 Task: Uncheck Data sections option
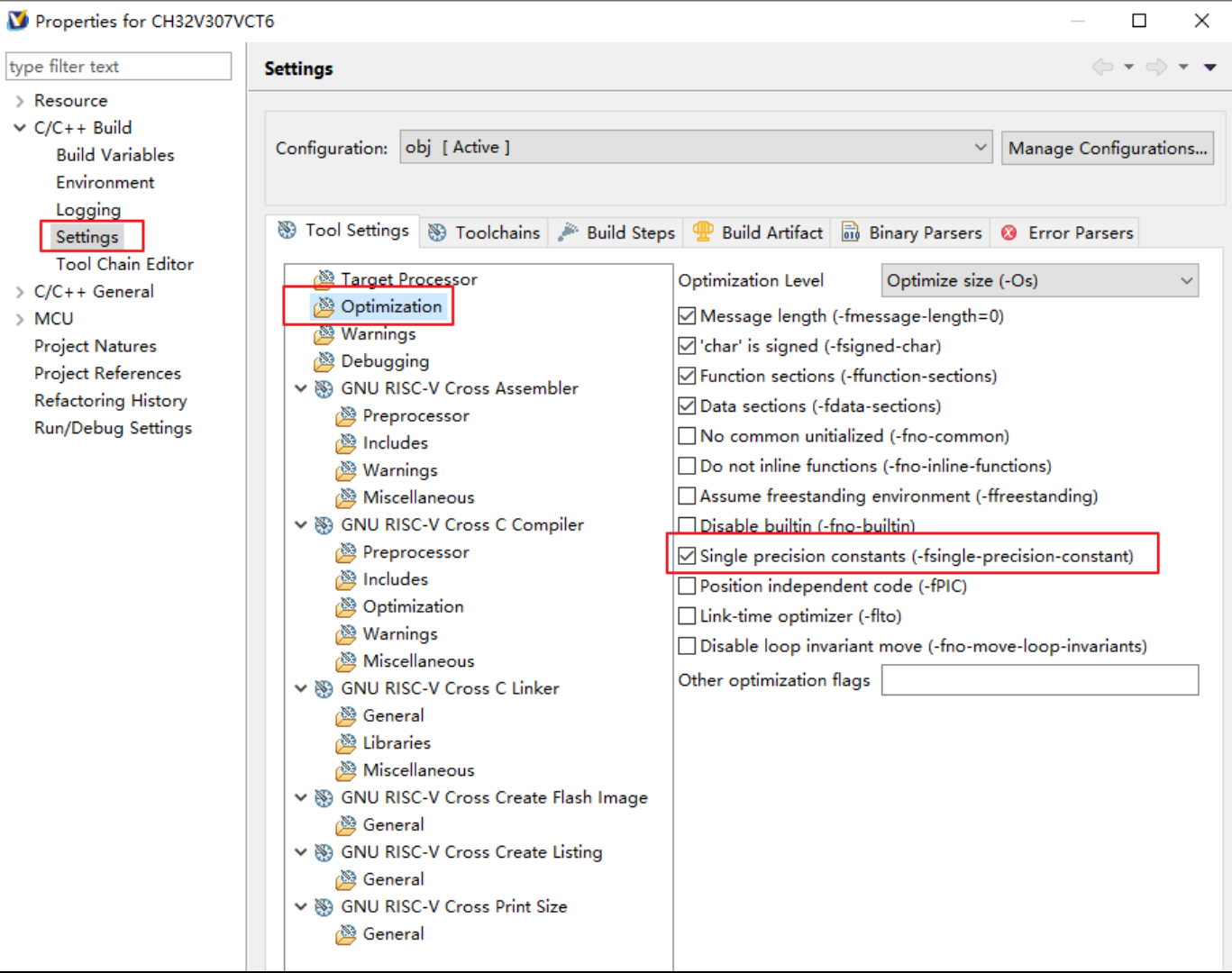[x=687, y=406]
